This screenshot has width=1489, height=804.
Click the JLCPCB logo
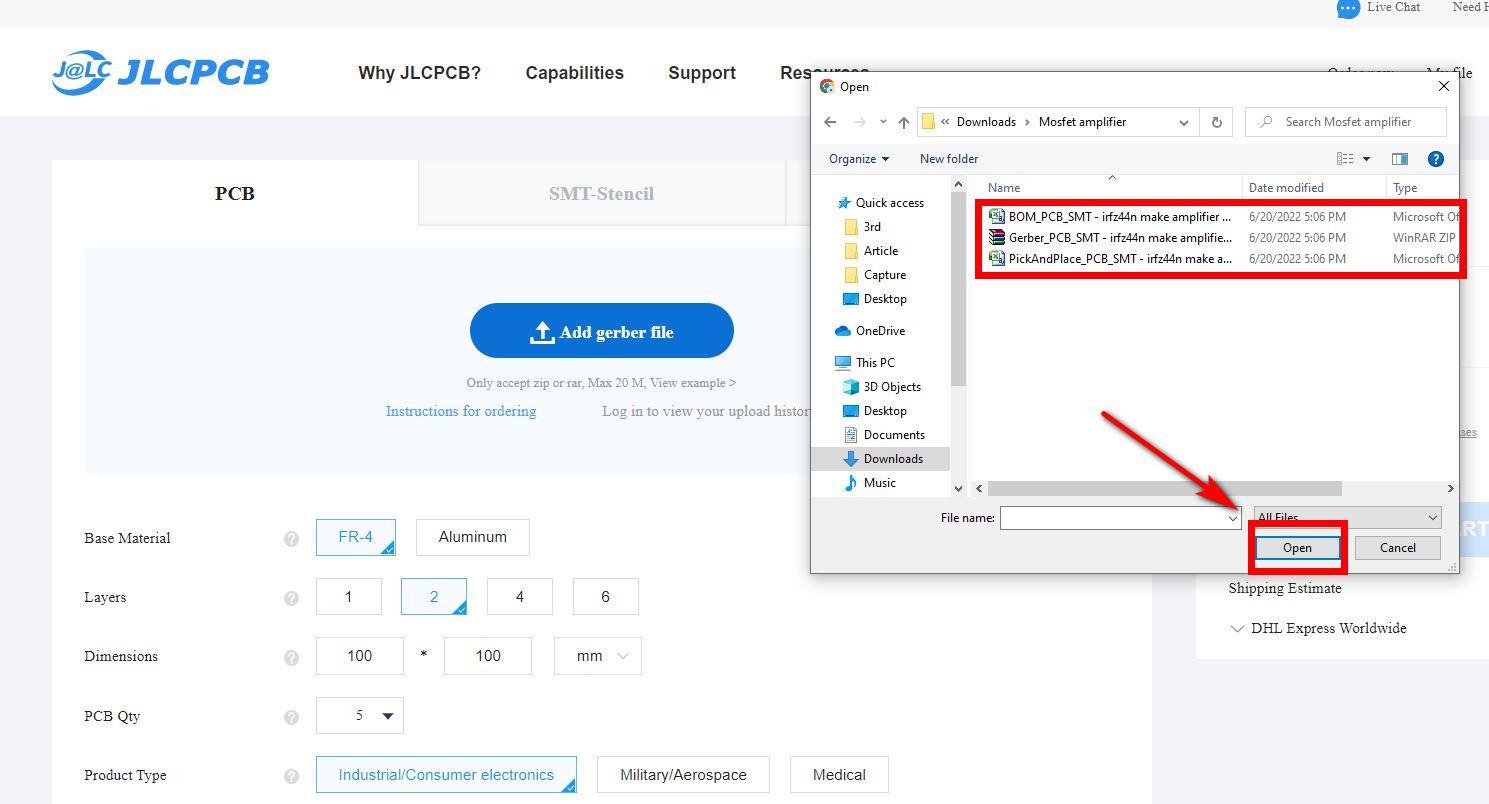click(160, 72)
